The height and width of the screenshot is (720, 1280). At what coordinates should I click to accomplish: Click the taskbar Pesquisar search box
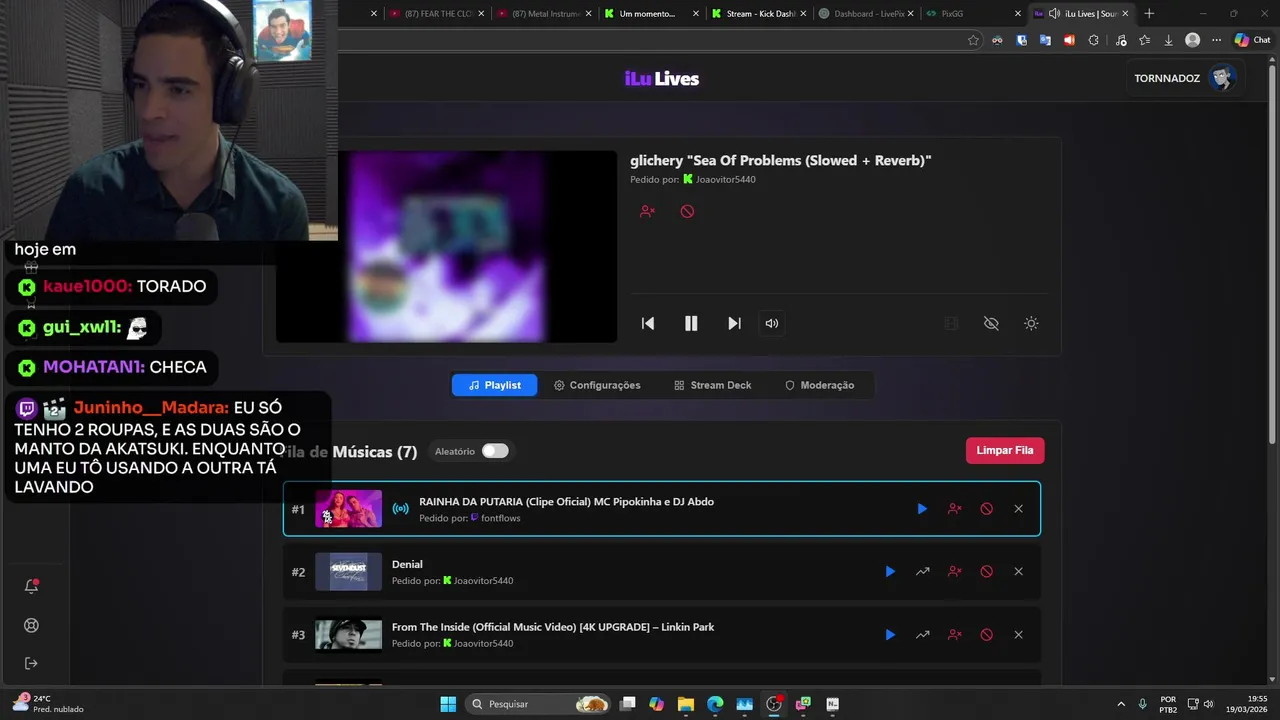pyautogui.click(x=538, y=704)
